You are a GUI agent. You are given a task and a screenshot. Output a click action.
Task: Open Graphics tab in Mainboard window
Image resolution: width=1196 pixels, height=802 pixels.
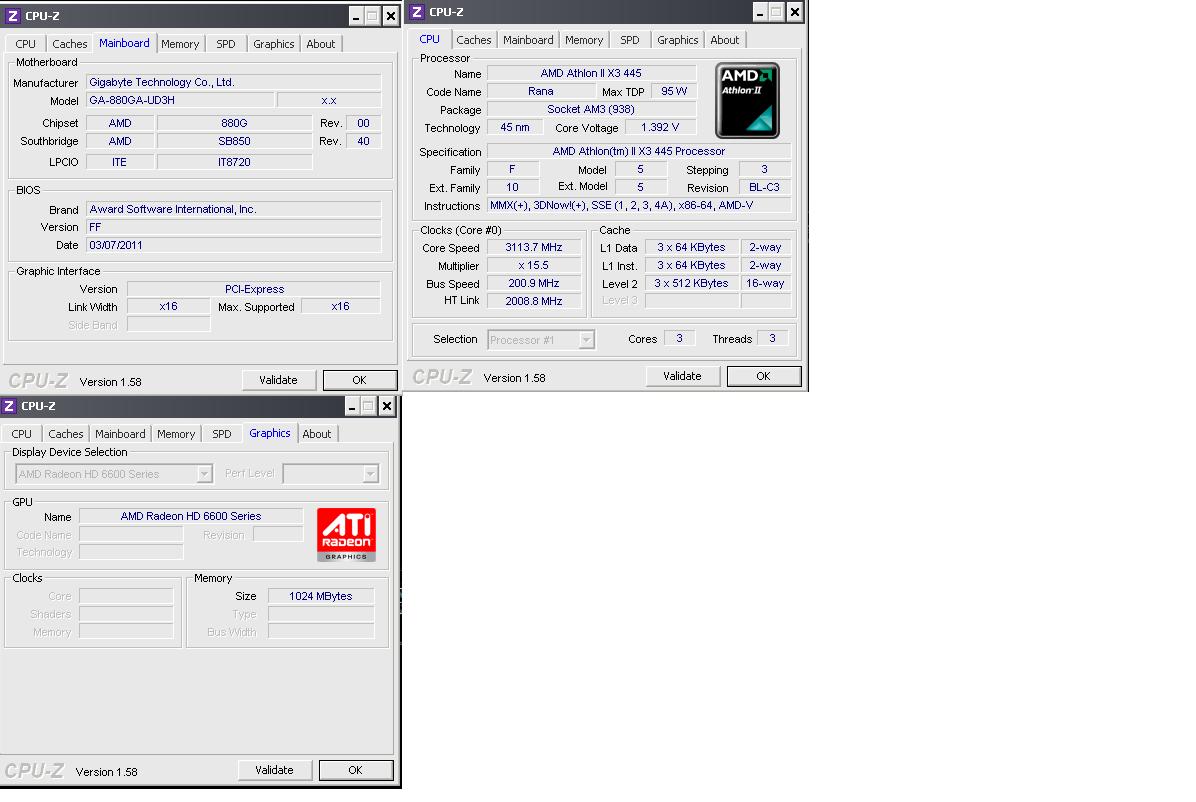coord(274,44)
